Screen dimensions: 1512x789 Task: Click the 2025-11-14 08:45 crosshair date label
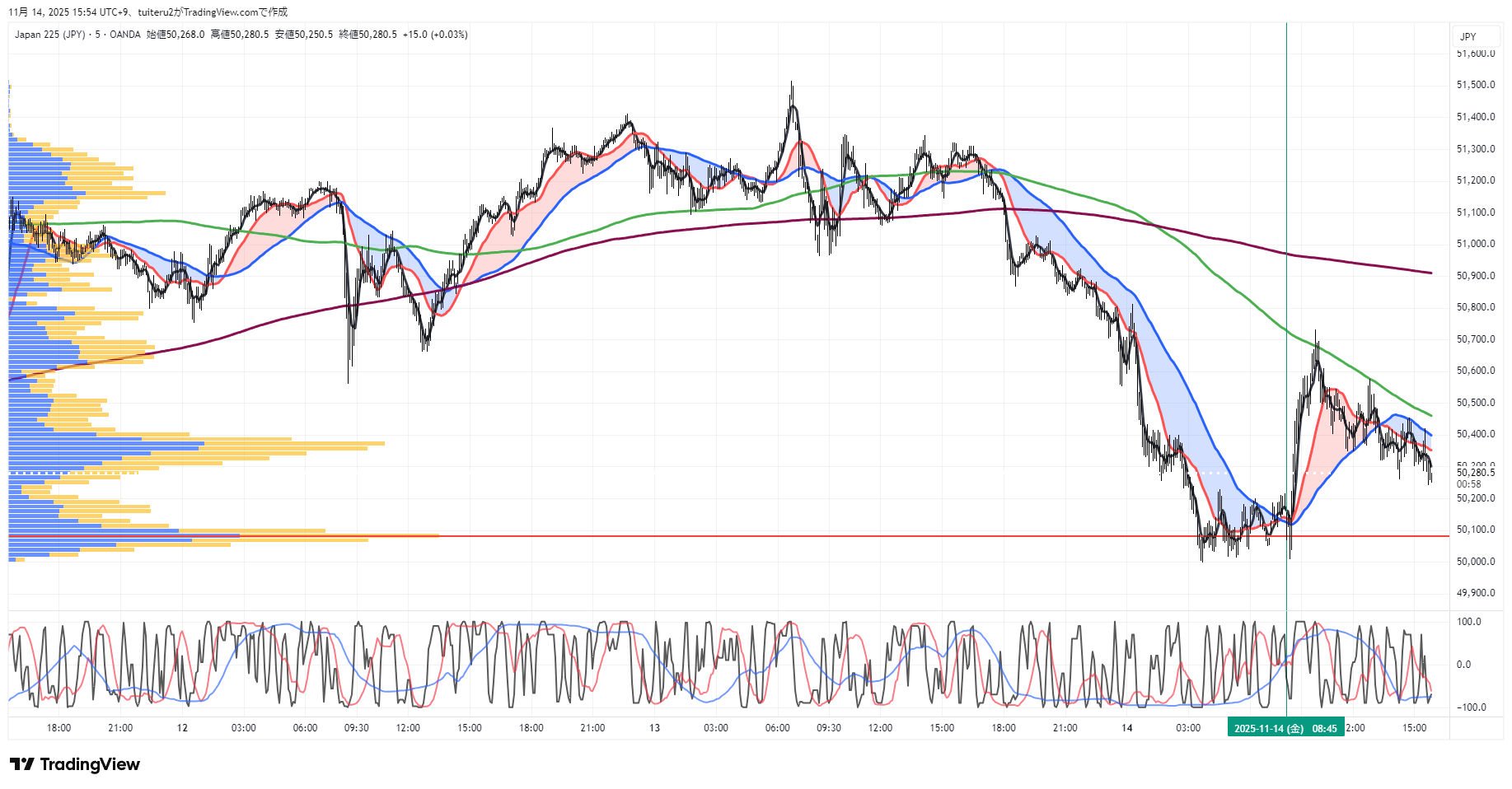point(1285,728)
